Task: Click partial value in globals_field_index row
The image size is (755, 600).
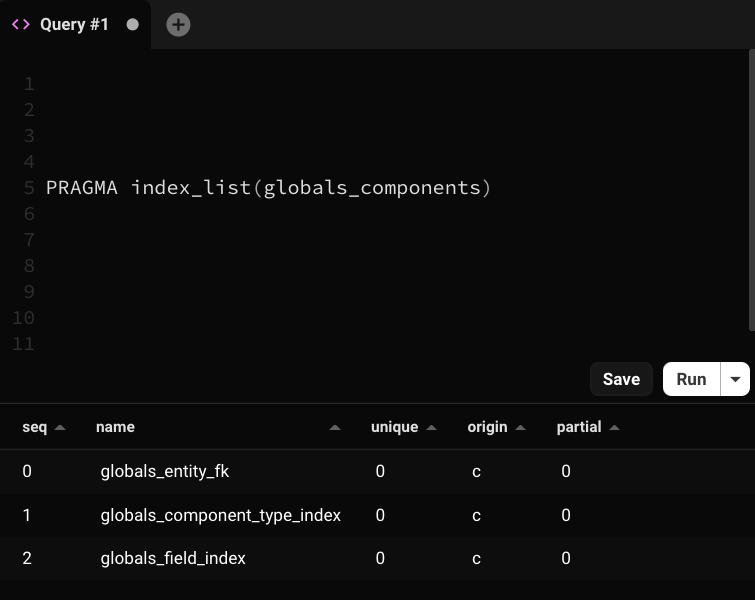Action: point(566,558)
